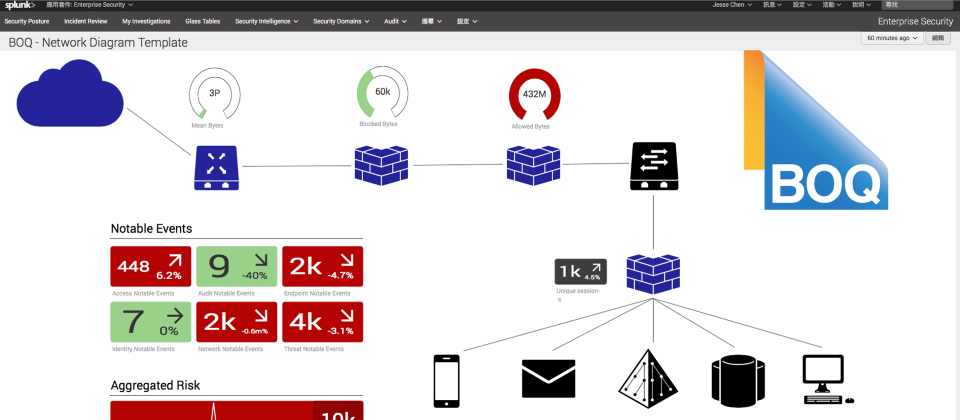
Task: Select the blue cloud icon
Action: (x=70, y=92)
